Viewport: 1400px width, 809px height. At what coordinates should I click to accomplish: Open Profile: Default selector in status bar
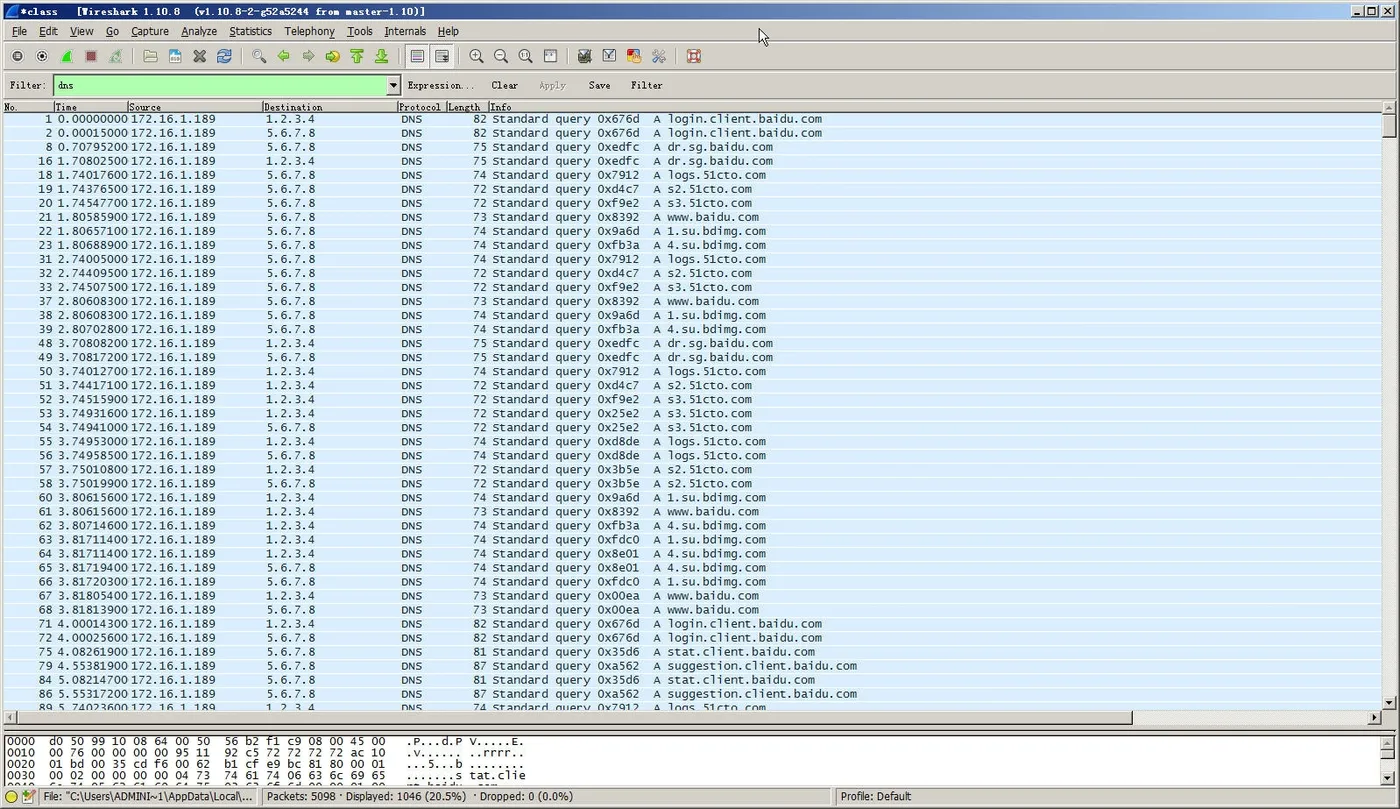876,797
